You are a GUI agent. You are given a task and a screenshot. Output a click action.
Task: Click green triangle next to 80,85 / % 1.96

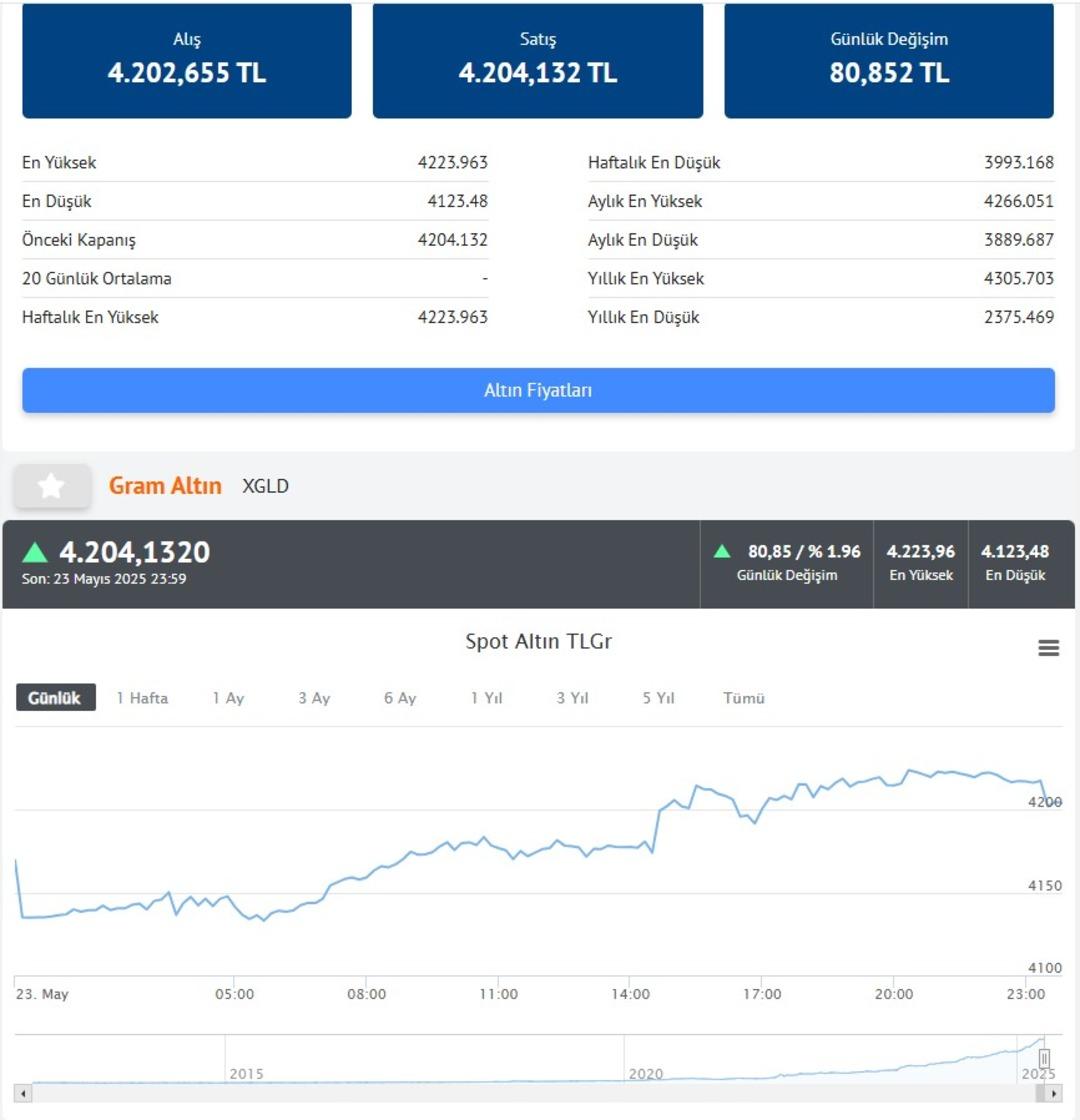point(722,551)
